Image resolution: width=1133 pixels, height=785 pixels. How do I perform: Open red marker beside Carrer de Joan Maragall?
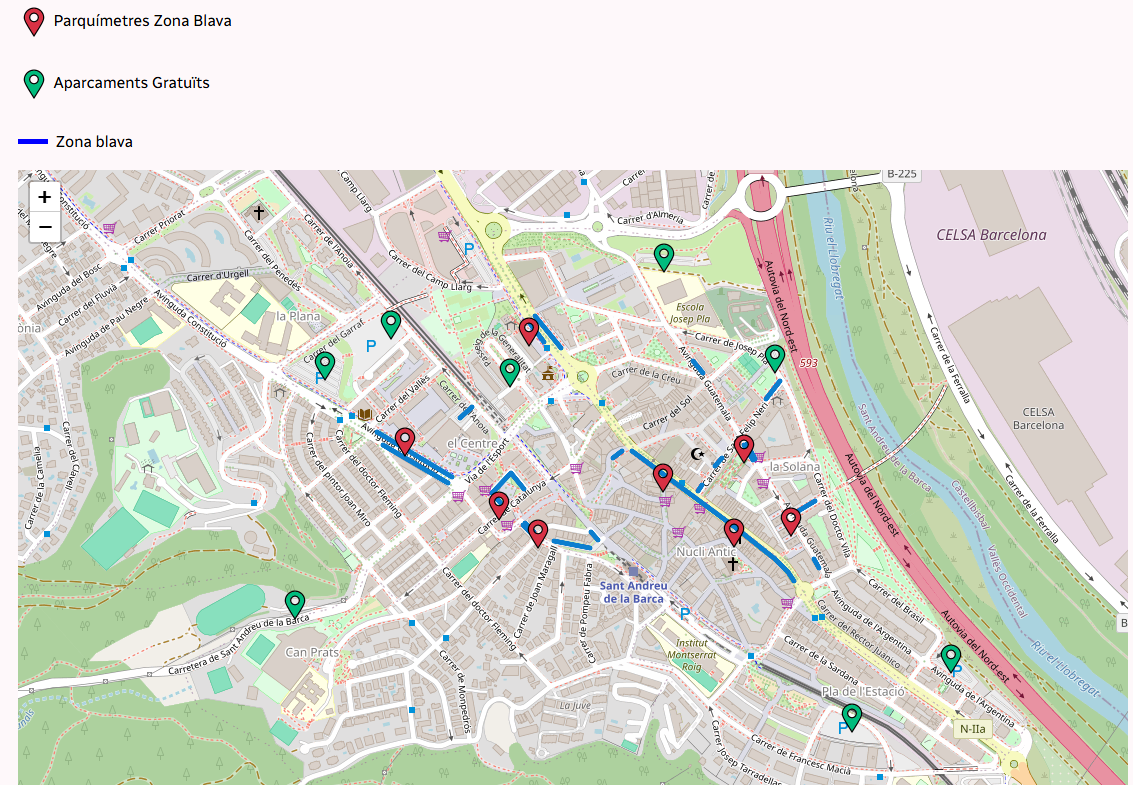[x=538, y=533]
